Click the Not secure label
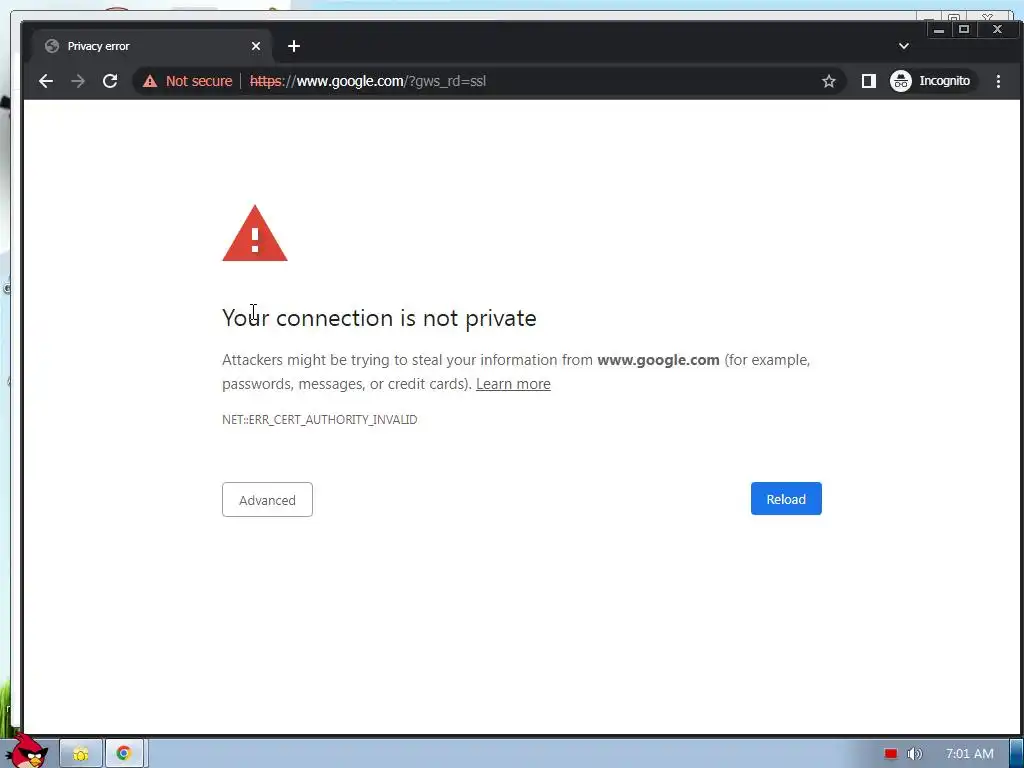 pyautogui.click(x=199, y=81)
